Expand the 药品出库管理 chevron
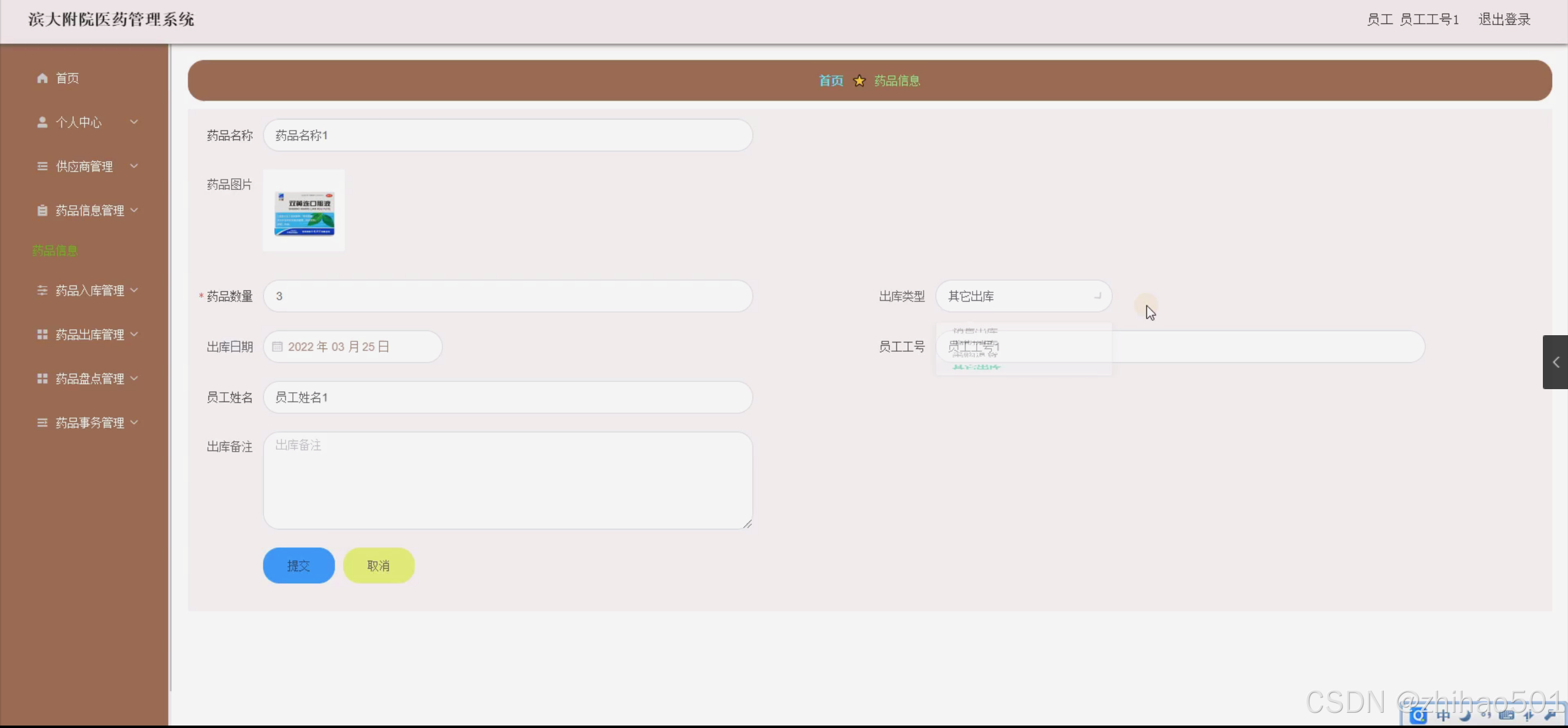1568x728 pixels. pos(134,334)
